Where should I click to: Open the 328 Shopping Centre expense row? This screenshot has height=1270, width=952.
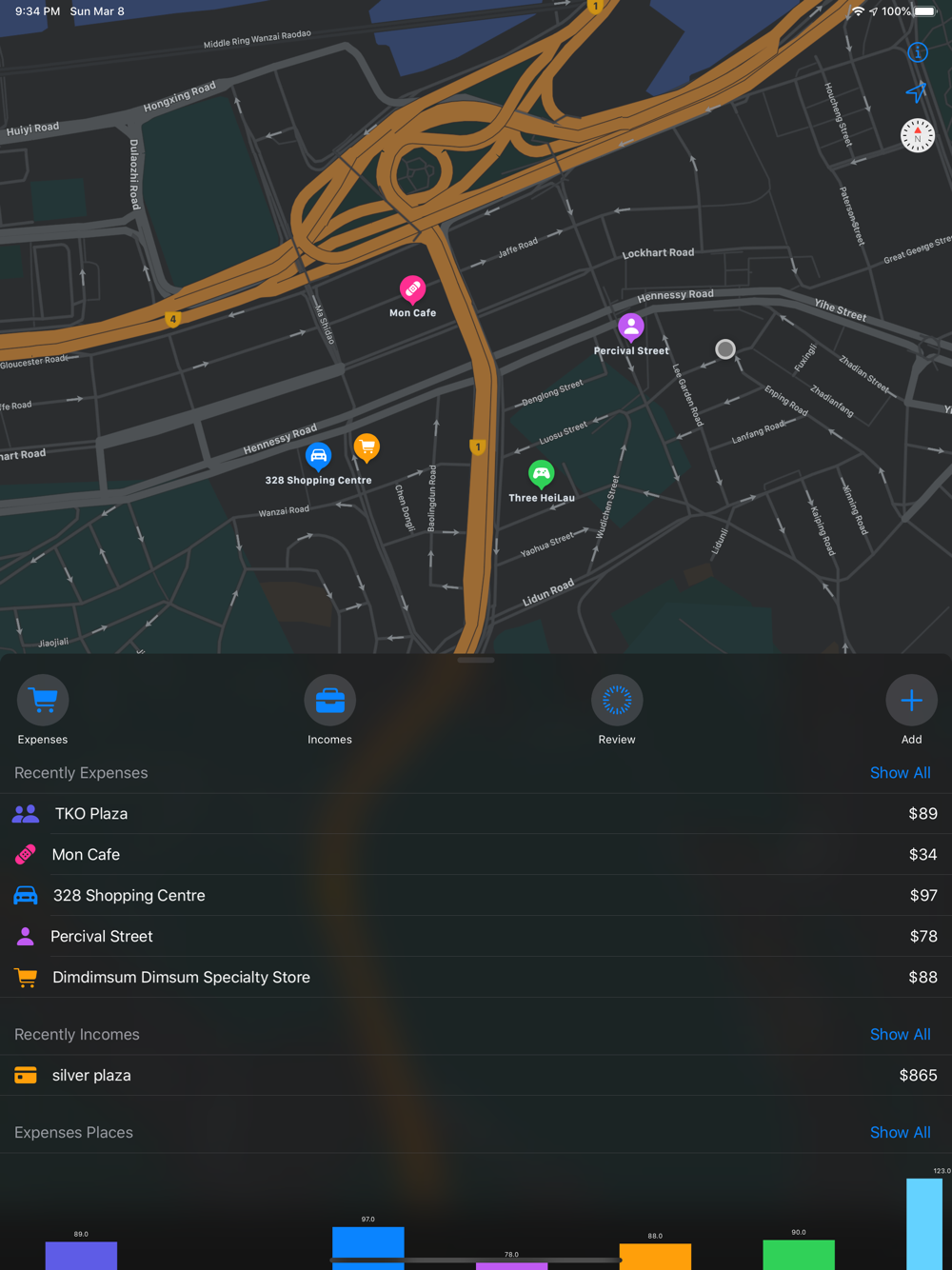476,896
